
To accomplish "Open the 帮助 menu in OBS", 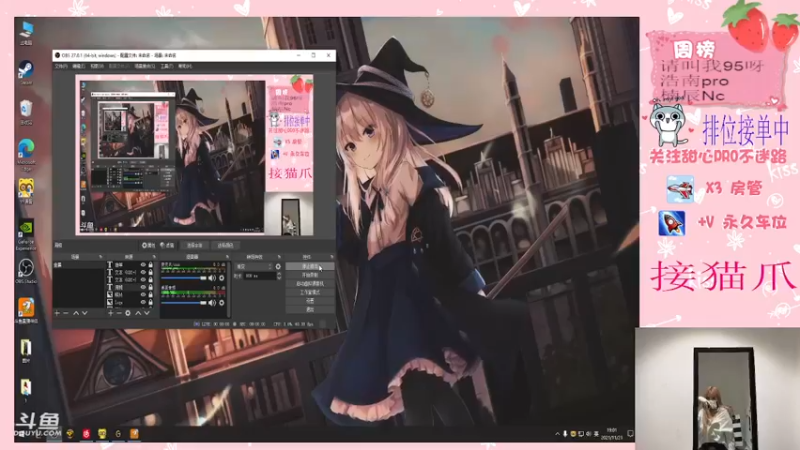I will (185, 66).
